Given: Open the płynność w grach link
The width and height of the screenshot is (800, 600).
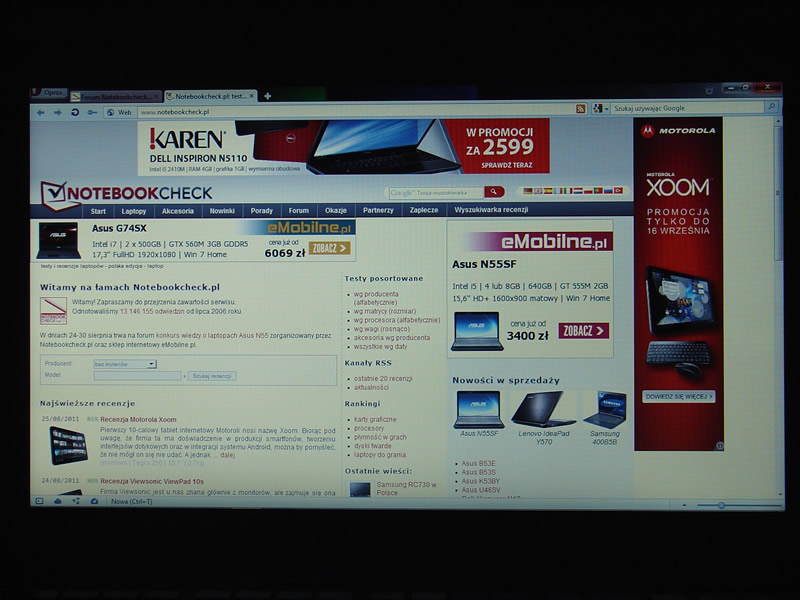Looking at the screenshot, I should pos(380,437).
